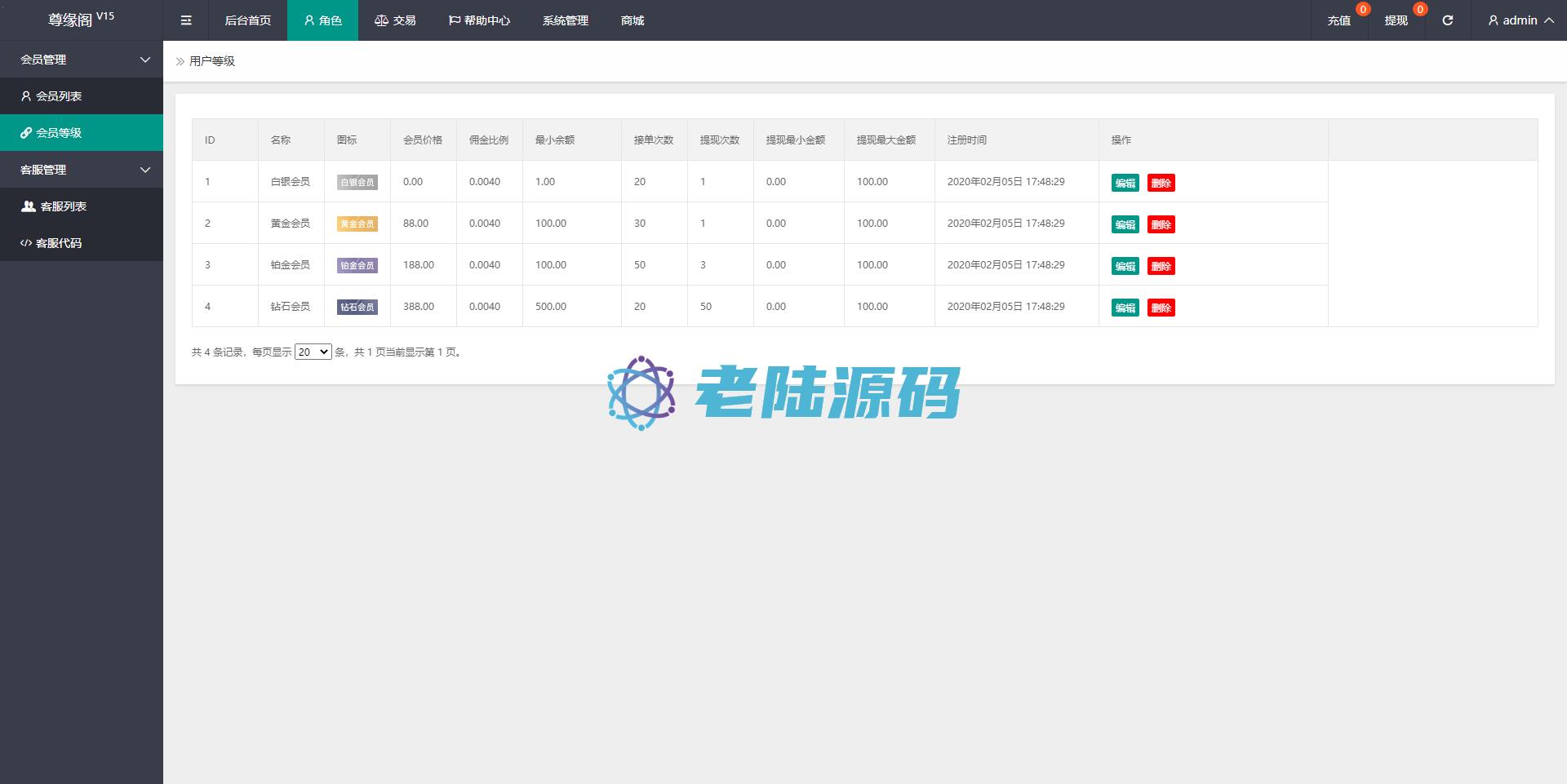Click the 白银会员 level icon badge

pos(357,183)
